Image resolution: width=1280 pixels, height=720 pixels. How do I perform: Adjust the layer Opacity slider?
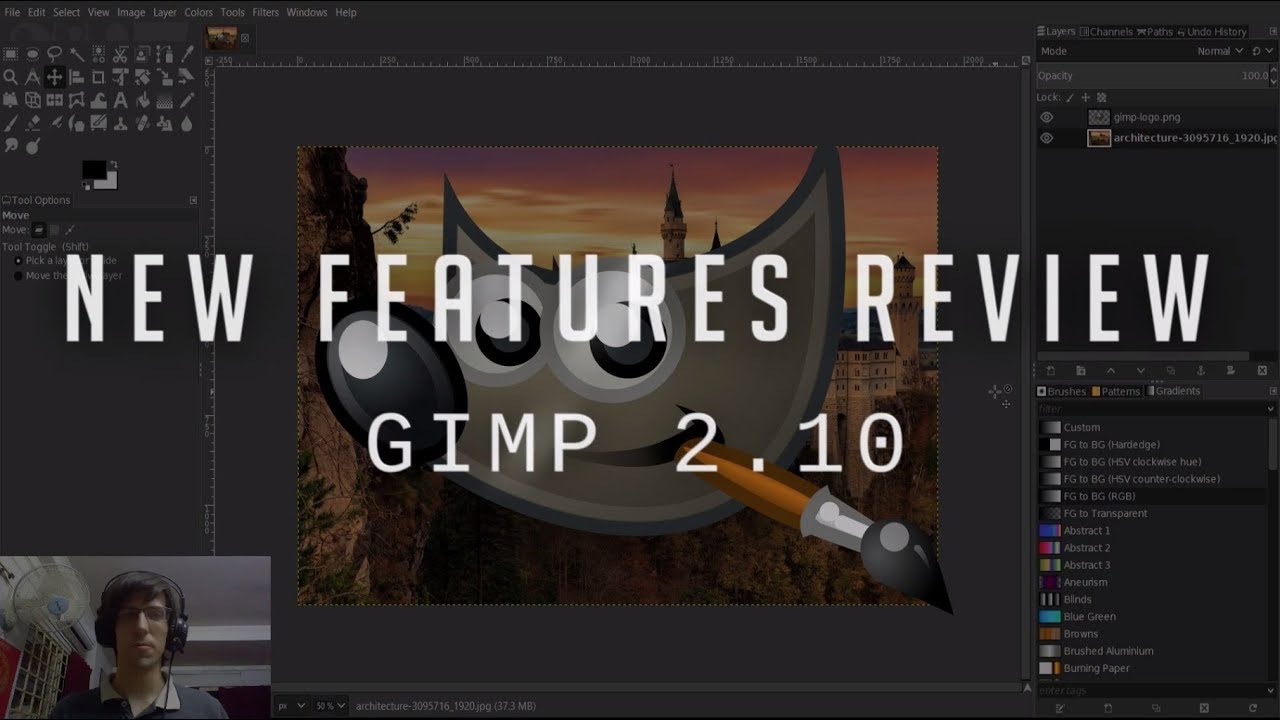1154,75
